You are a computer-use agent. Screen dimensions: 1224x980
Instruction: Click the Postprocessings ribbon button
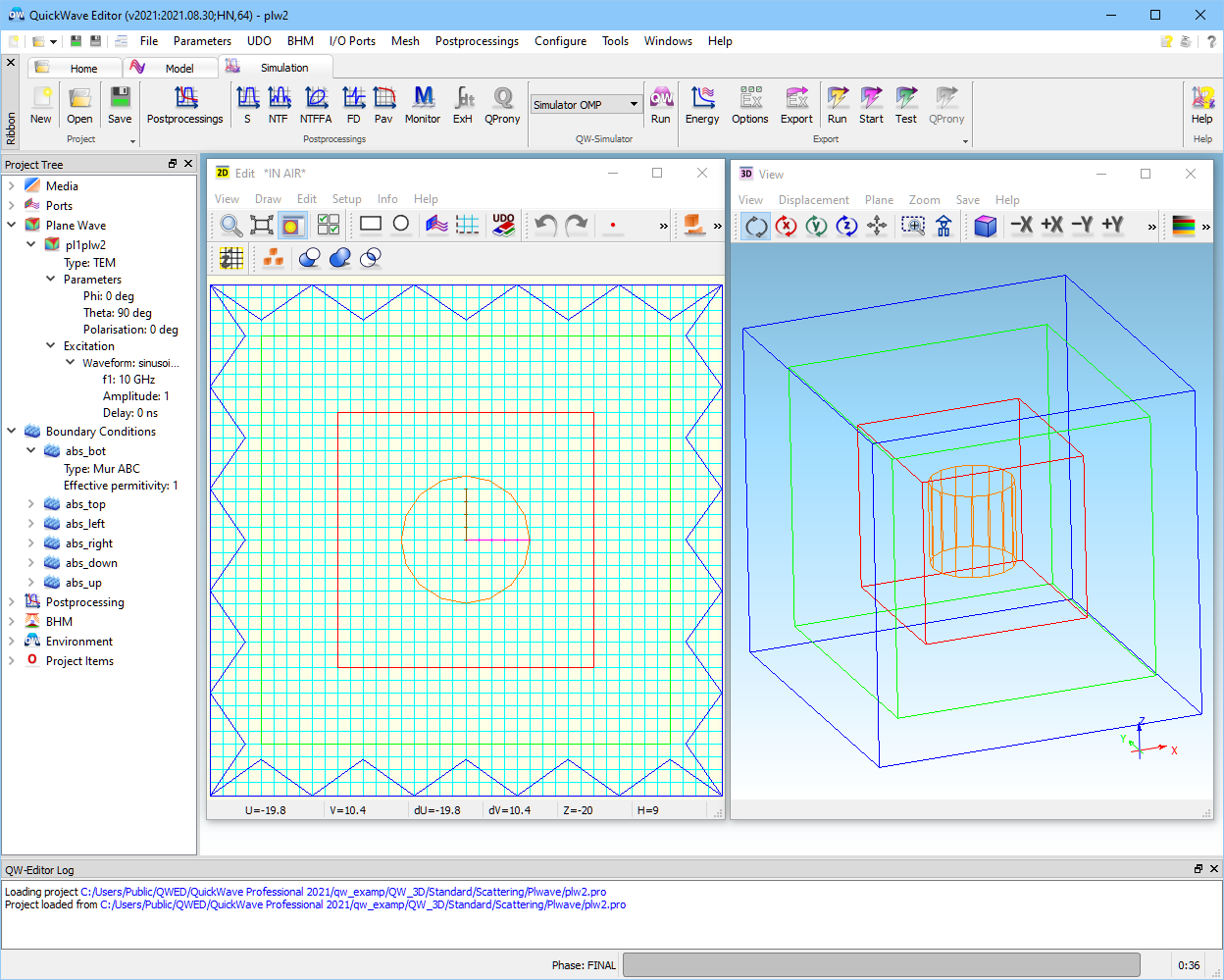tap(185, 105)
